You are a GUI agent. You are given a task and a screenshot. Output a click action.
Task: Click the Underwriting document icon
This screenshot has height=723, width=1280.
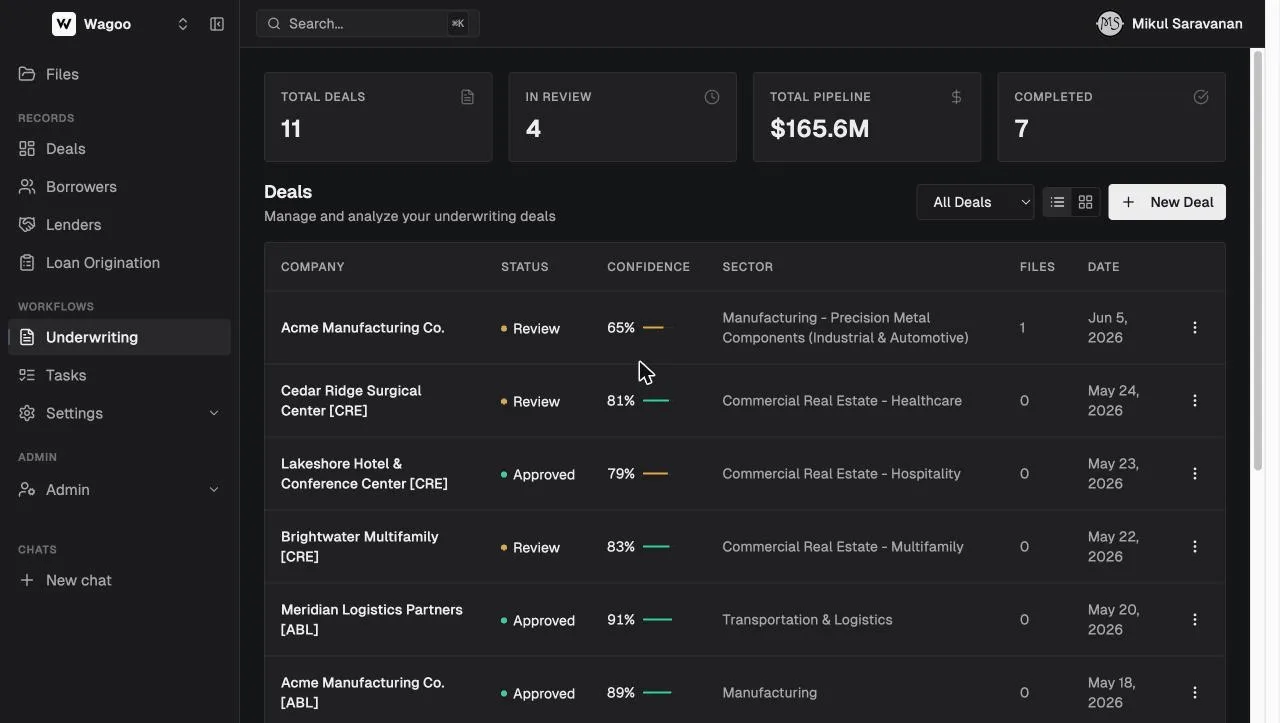(27, 337)
